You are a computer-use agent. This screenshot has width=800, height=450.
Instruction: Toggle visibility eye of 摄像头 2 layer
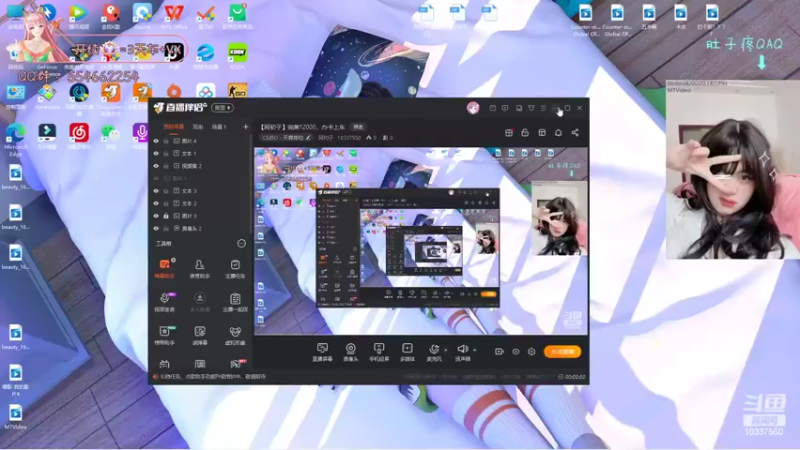click(156, 229)
